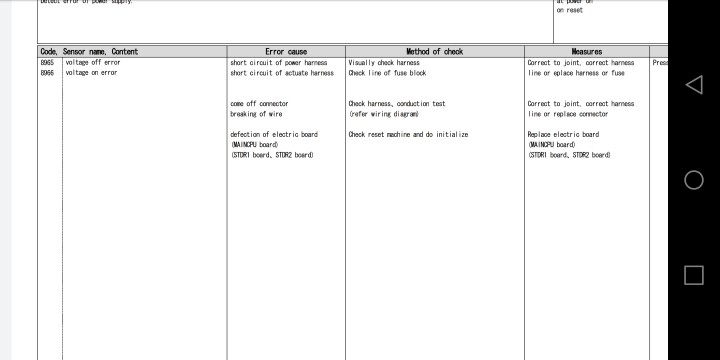Select 'short circuit of power harness' text
The height and width of the screenshot is (360, 720).
(279, 62)
